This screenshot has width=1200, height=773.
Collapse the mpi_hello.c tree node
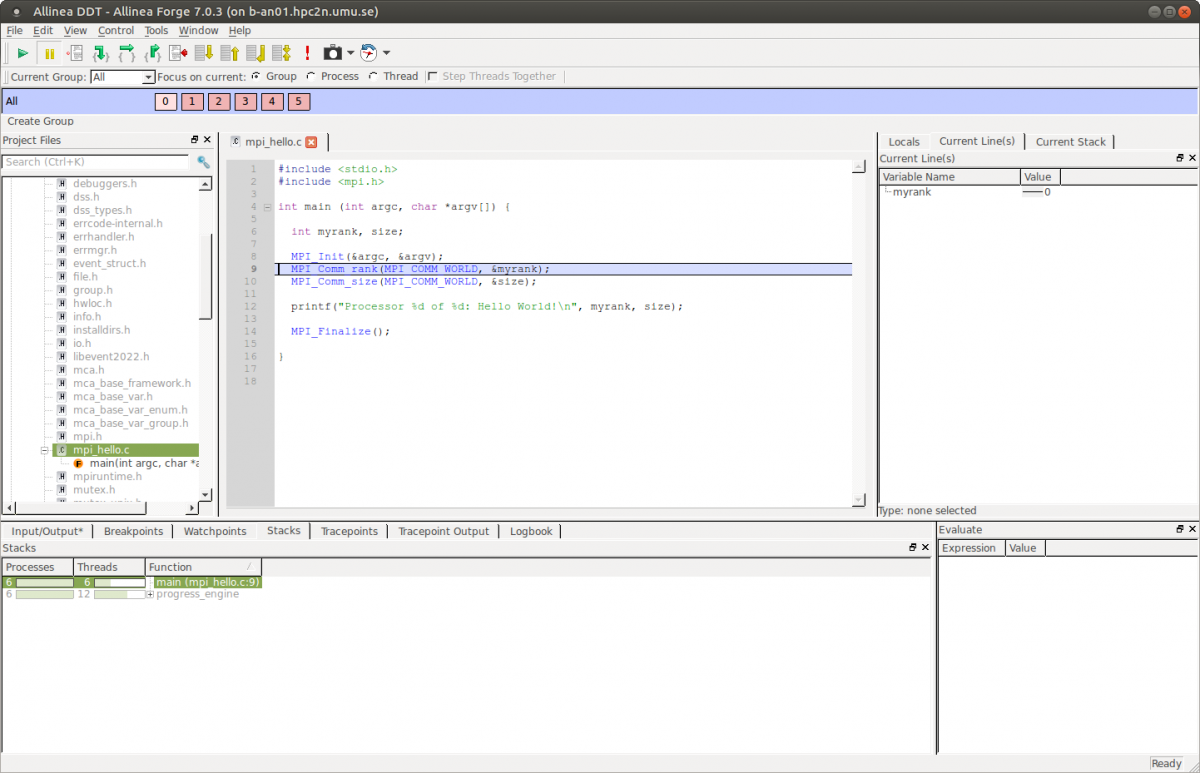coord(45,450)
